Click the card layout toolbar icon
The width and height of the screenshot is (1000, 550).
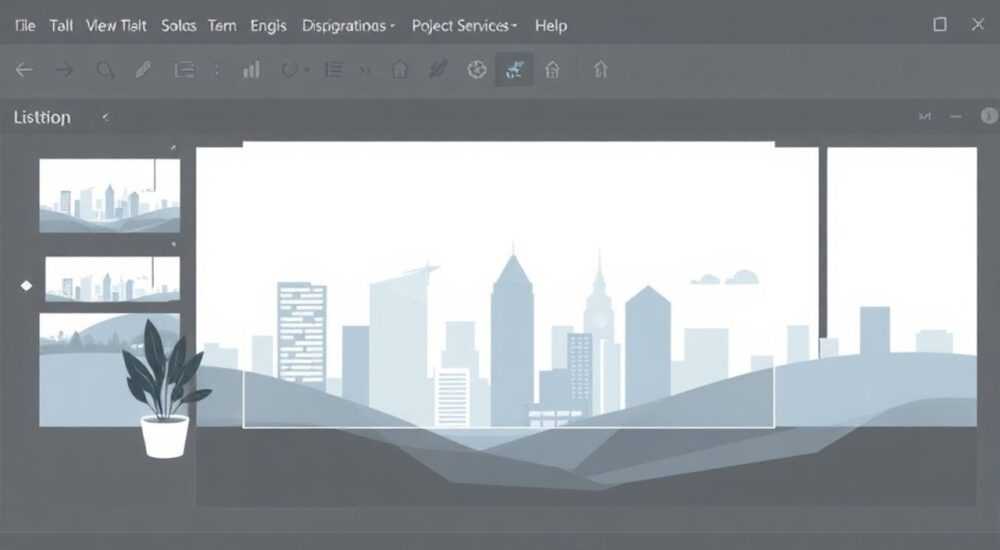[184, 70]
